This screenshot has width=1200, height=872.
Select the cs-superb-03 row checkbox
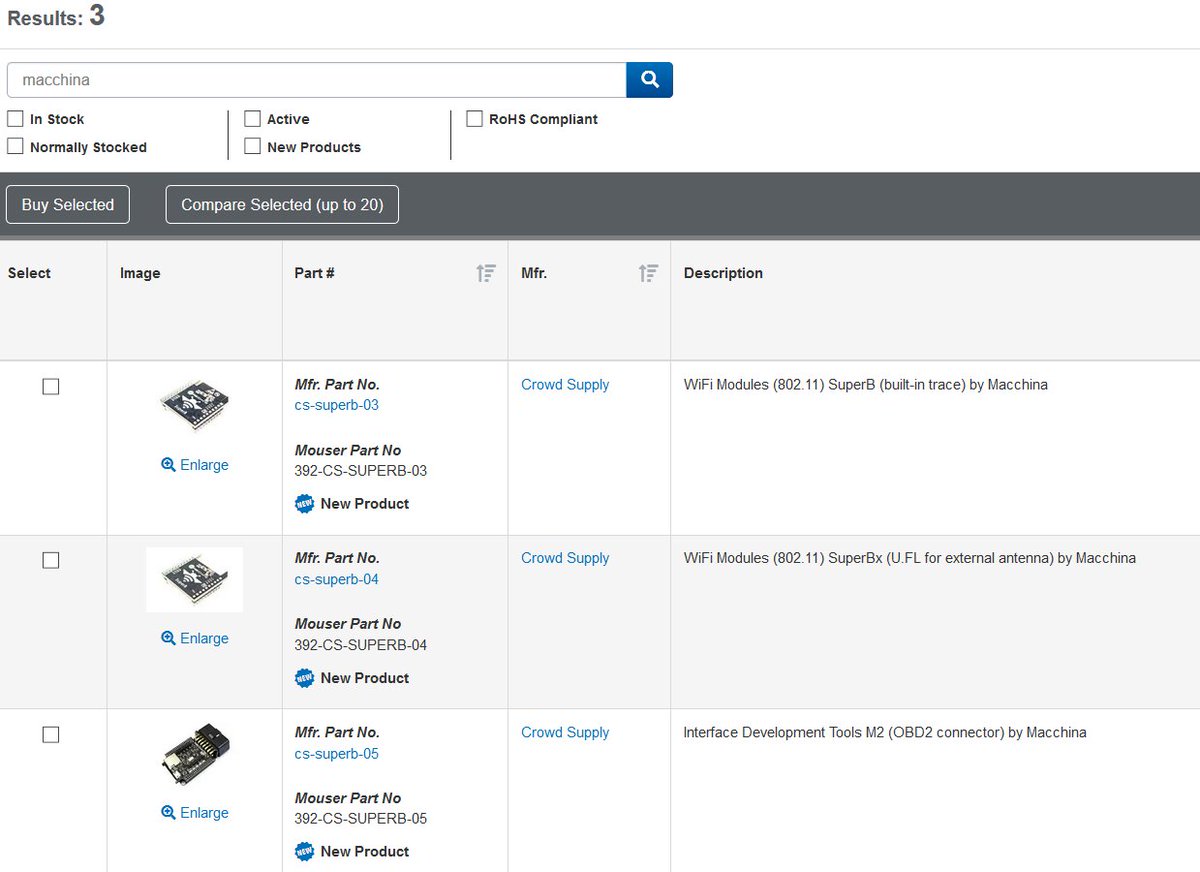click(x=51, y=387)
